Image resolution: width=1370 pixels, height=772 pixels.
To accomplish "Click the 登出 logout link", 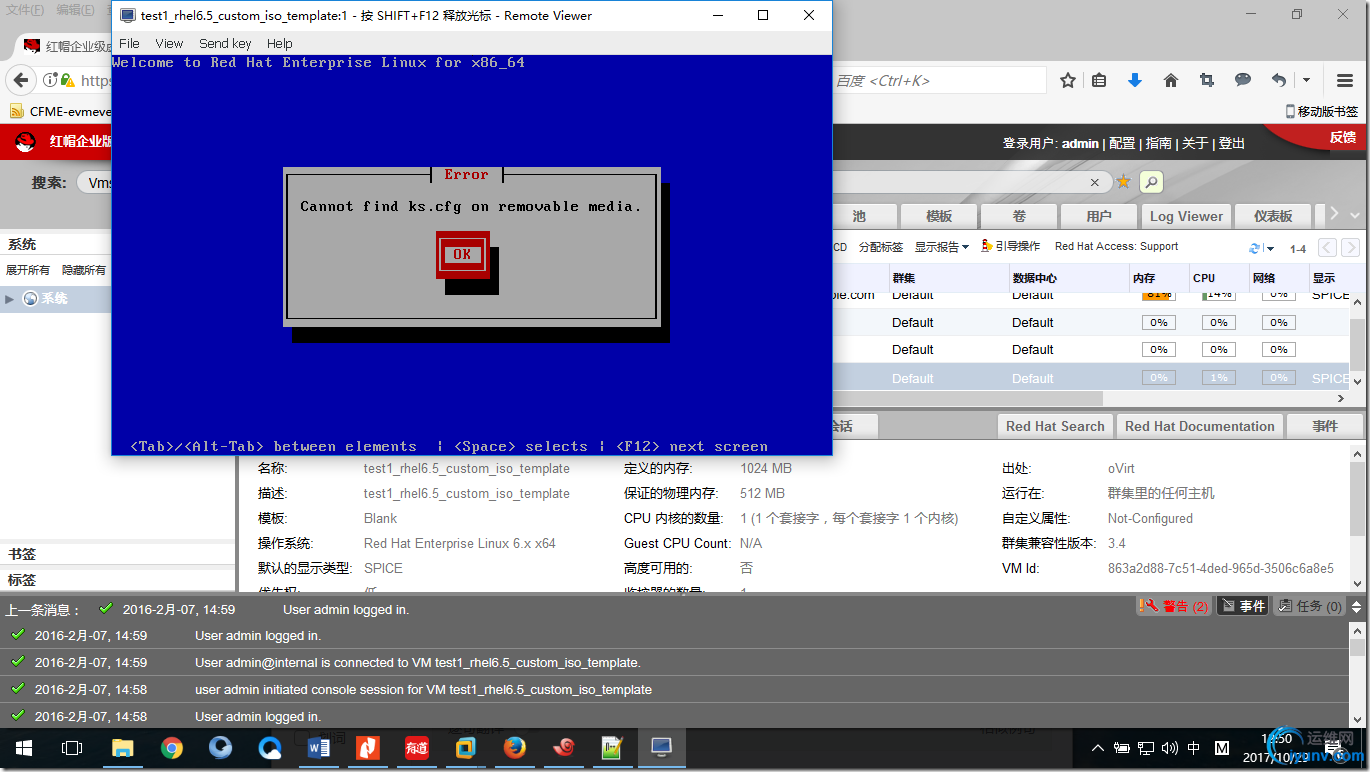I will coord(1232,143).
